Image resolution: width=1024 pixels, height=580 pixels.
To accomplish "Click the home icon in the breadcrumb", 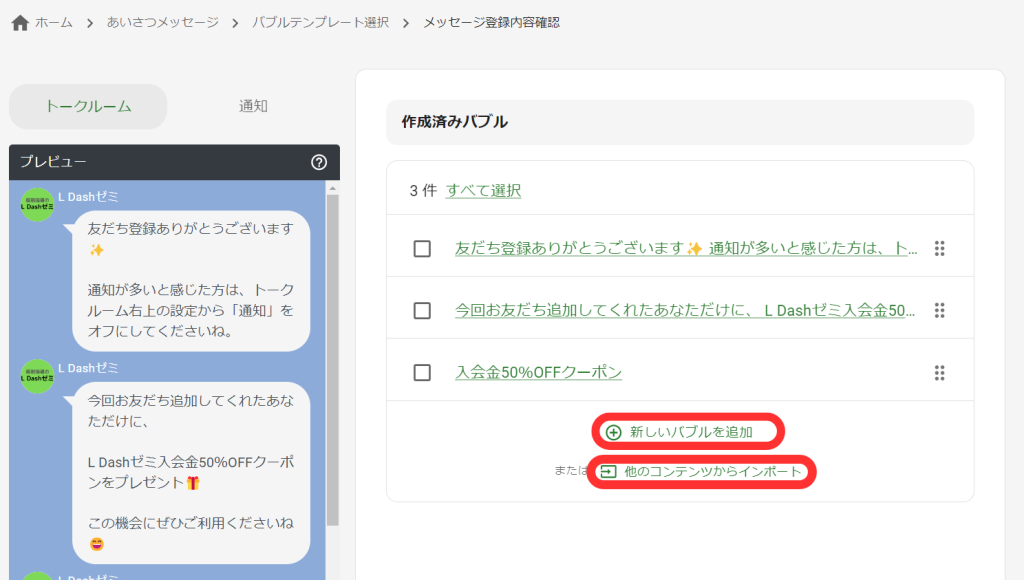I will 20,23.
